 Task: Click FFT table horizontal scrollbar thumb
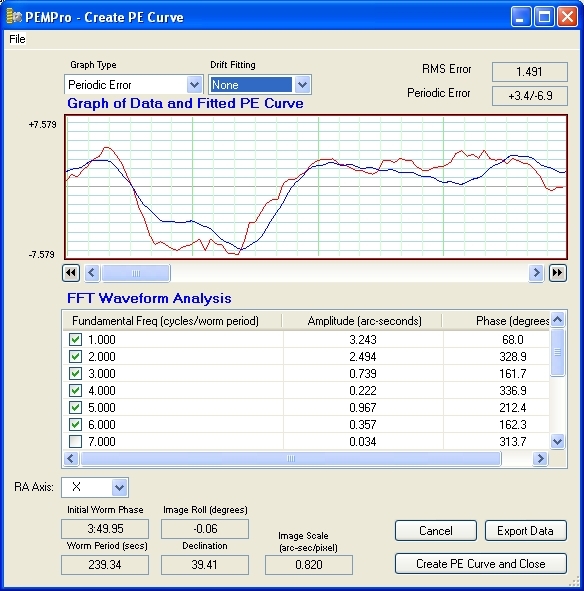(291, 458)
